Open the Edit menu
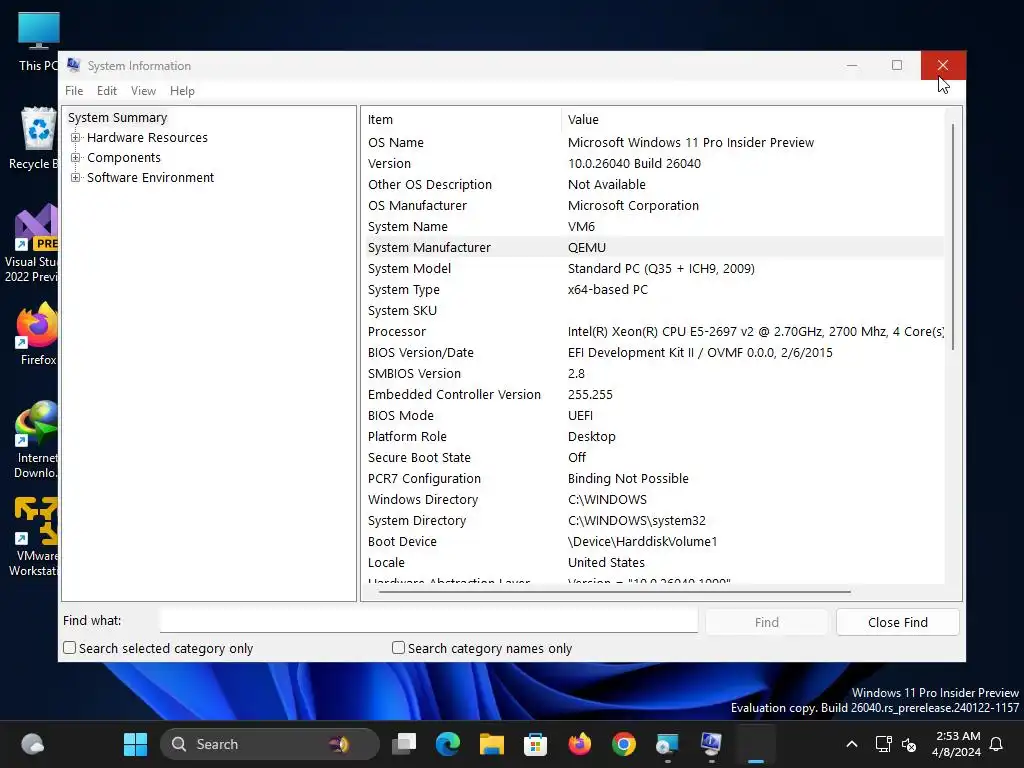Image resolution: width=1024 pixels, height=768 pixels. [x=106, y=91]
